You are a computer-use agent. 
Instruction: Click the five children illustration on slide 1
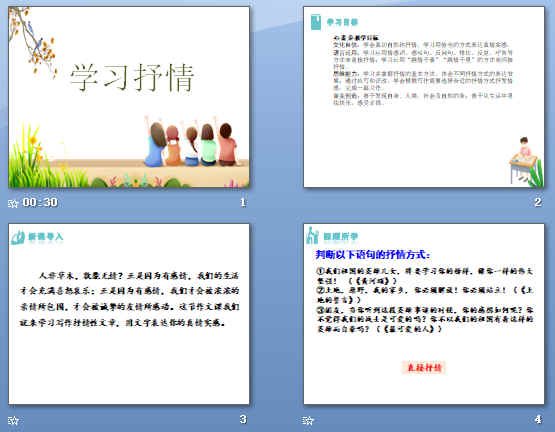pos(191,141)
